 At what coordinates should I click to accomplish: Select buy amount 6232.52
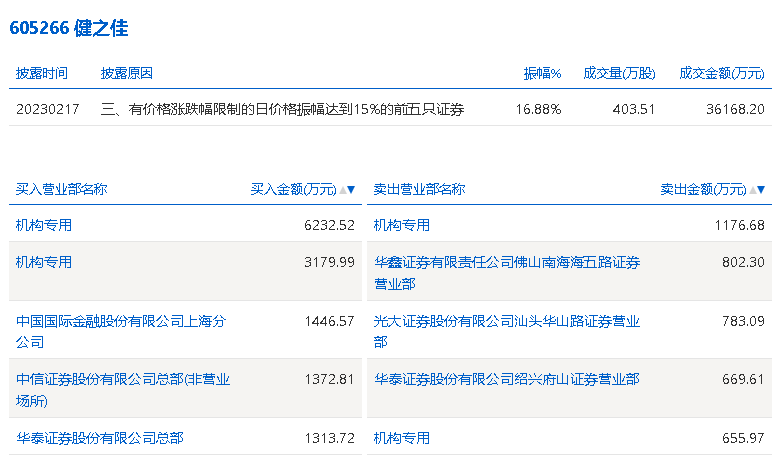coord(329,225)
